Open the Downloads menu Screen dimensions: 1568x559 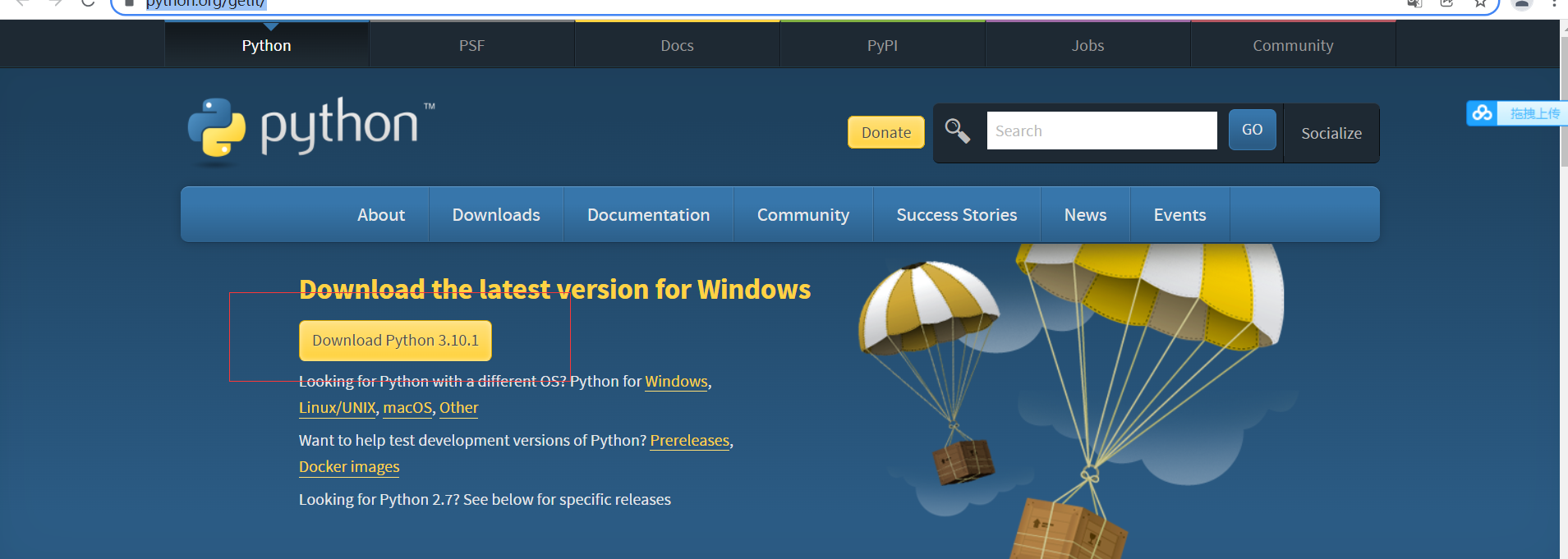(496, 214)
